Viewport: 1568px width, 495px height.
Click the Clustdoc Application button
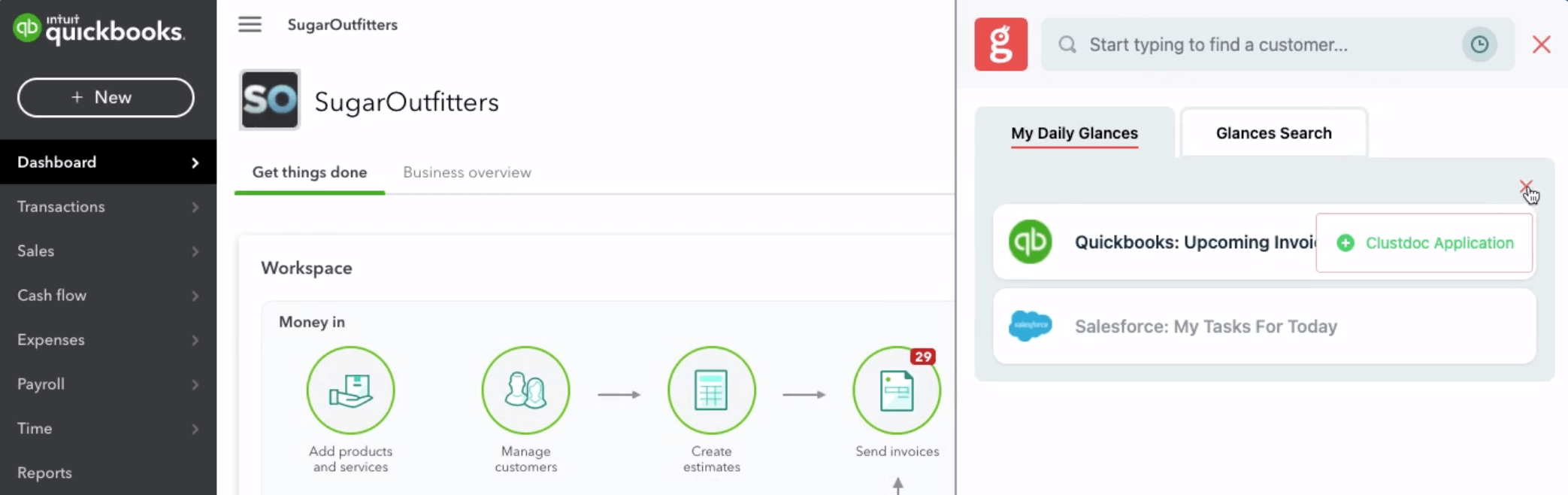1424,242
